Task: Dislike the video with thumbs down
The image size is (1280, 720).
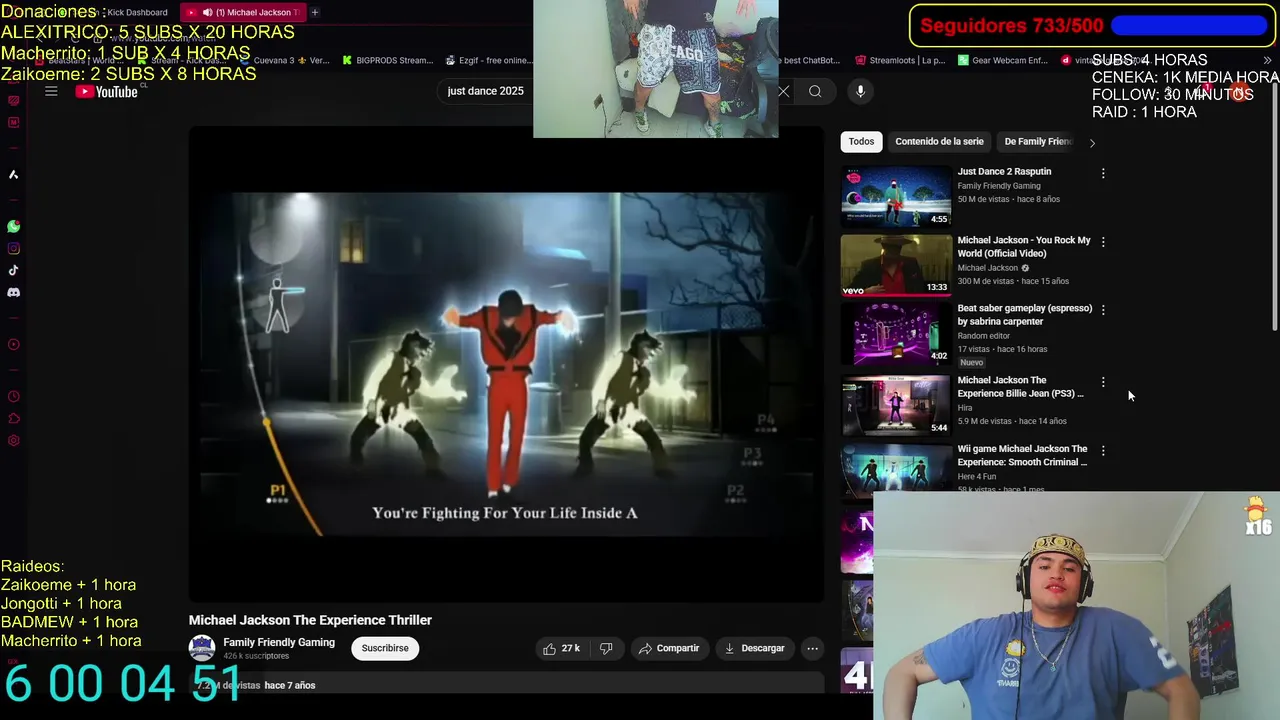Action: 606,648
